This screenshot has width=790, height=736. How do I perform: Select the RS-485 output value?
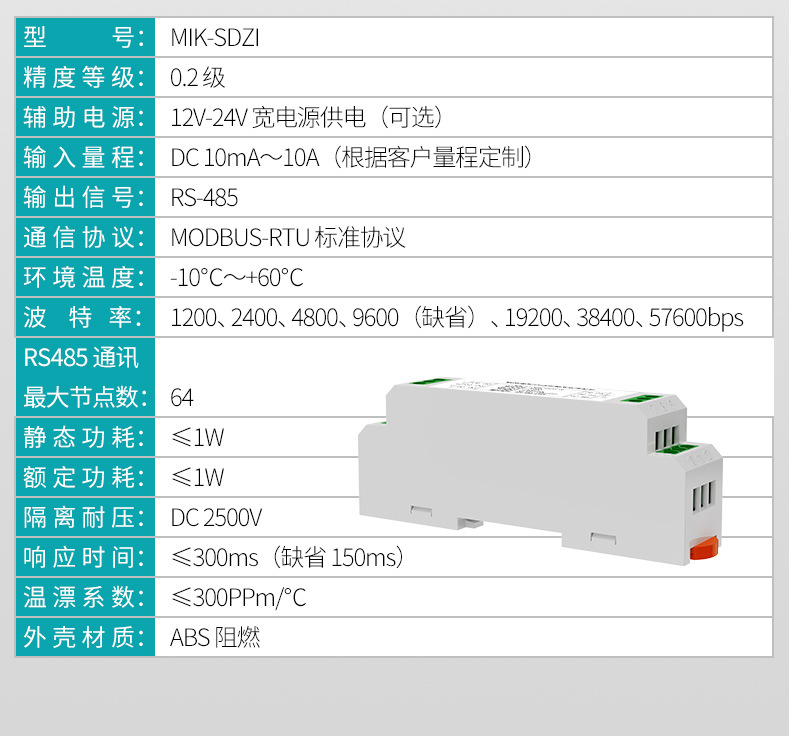point(204,198)
